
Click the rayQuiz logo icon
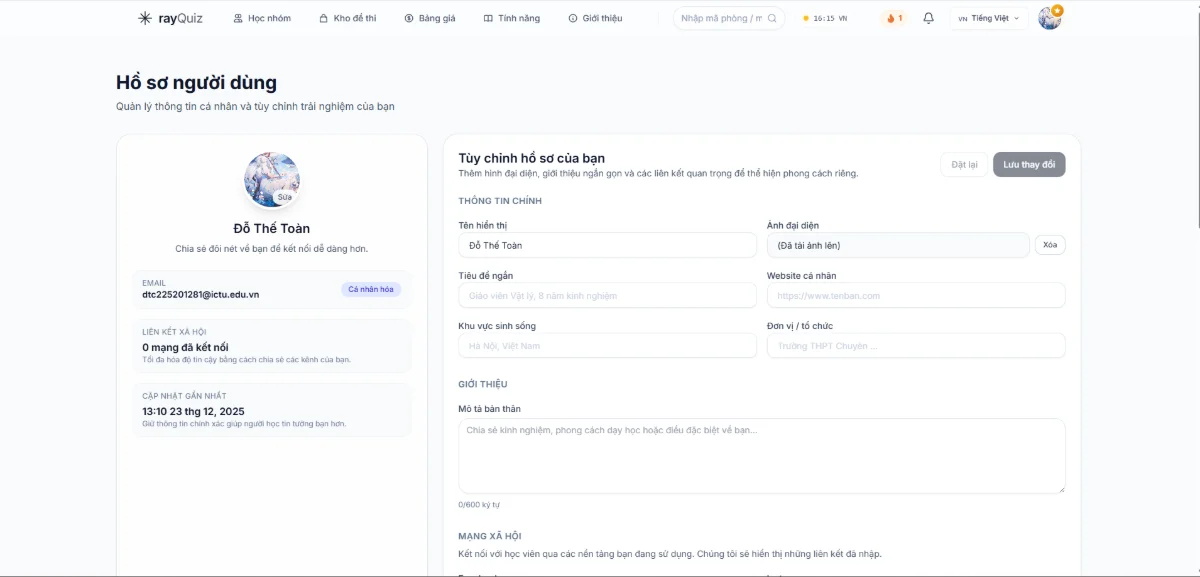point(143,17)
